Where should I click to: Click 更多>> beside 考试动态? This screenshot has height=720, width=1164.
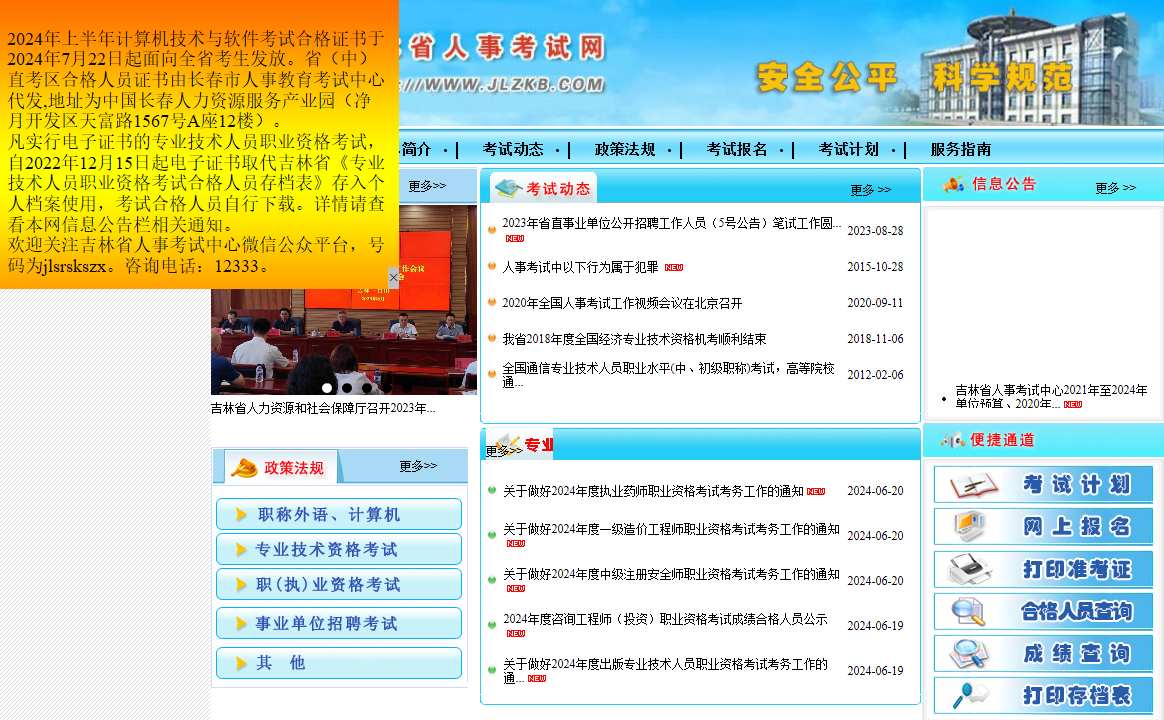(868, 187)
